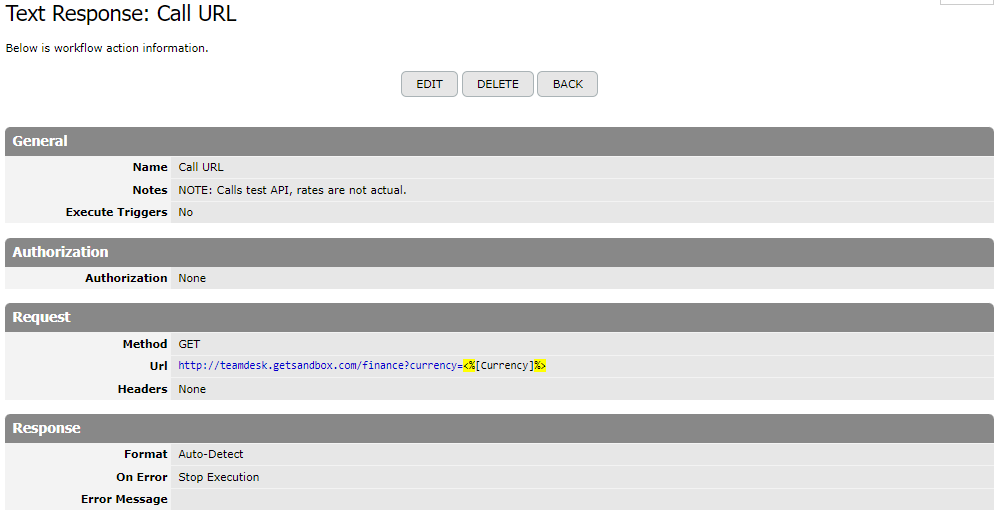Screen dimensions: 1002x518
Task: Click the [Currency] placeholder in the URL
Action: coord(504,366)
